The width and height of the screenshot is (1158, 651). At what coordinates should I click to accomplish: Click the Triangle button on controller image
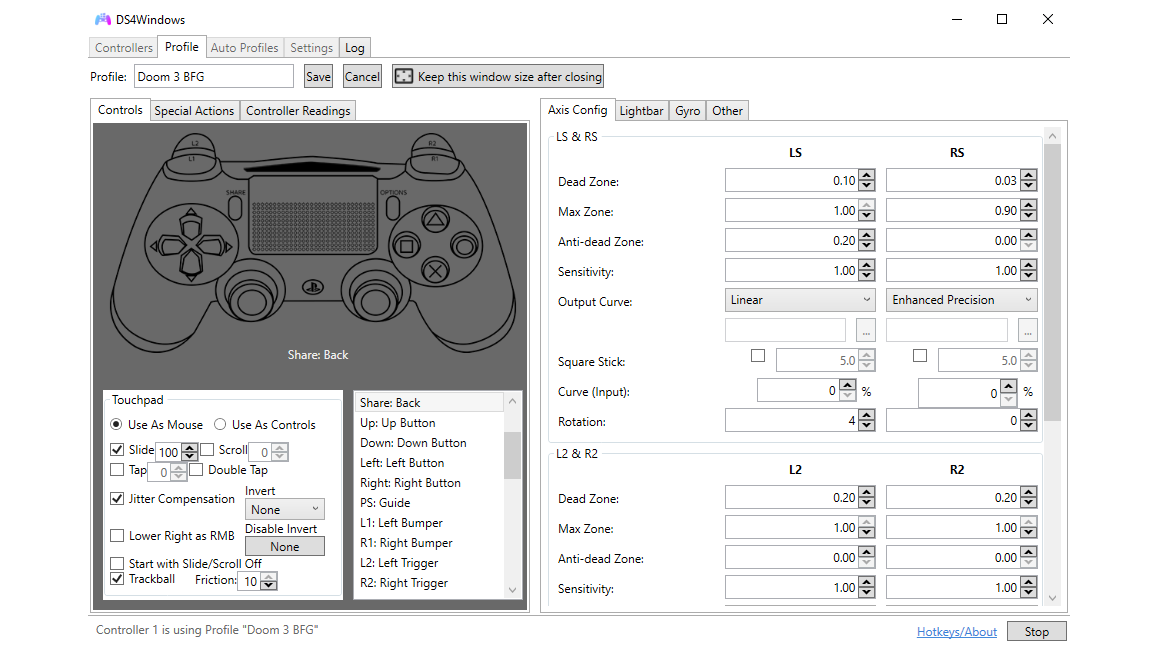(435, 220)
